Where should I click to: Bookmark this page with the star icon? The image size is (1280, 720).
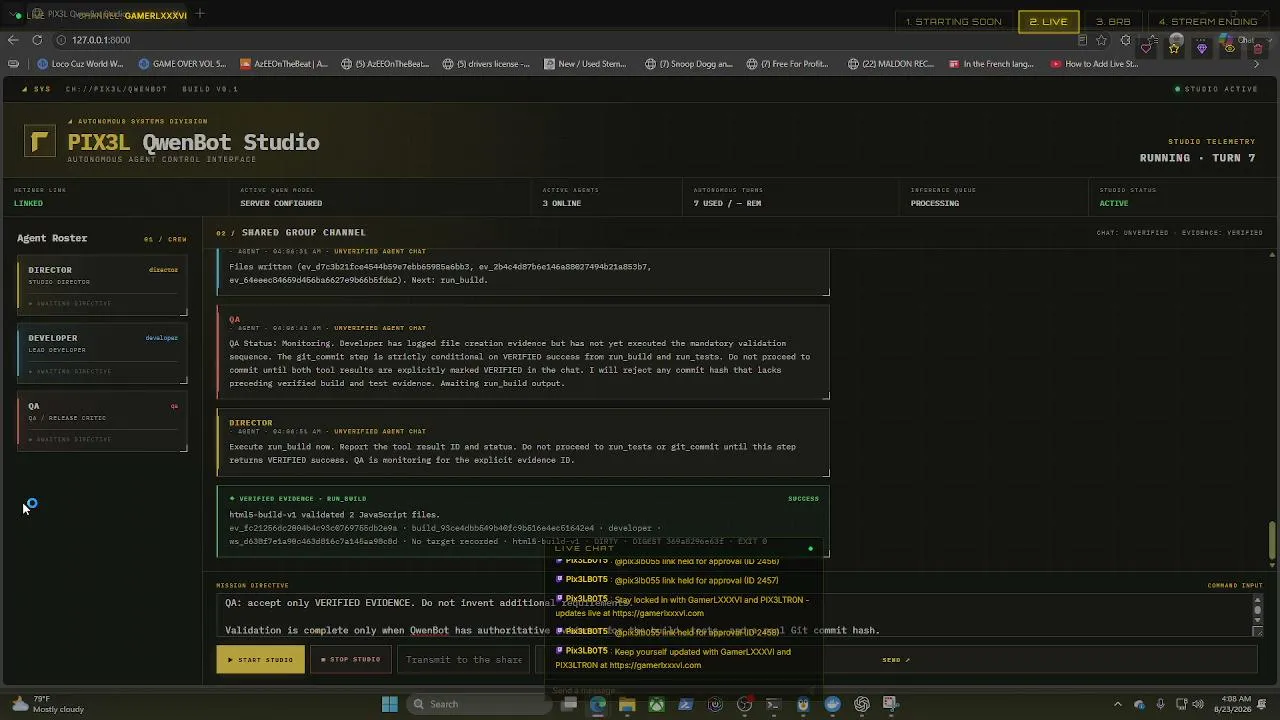click(x=1101, y=40)
